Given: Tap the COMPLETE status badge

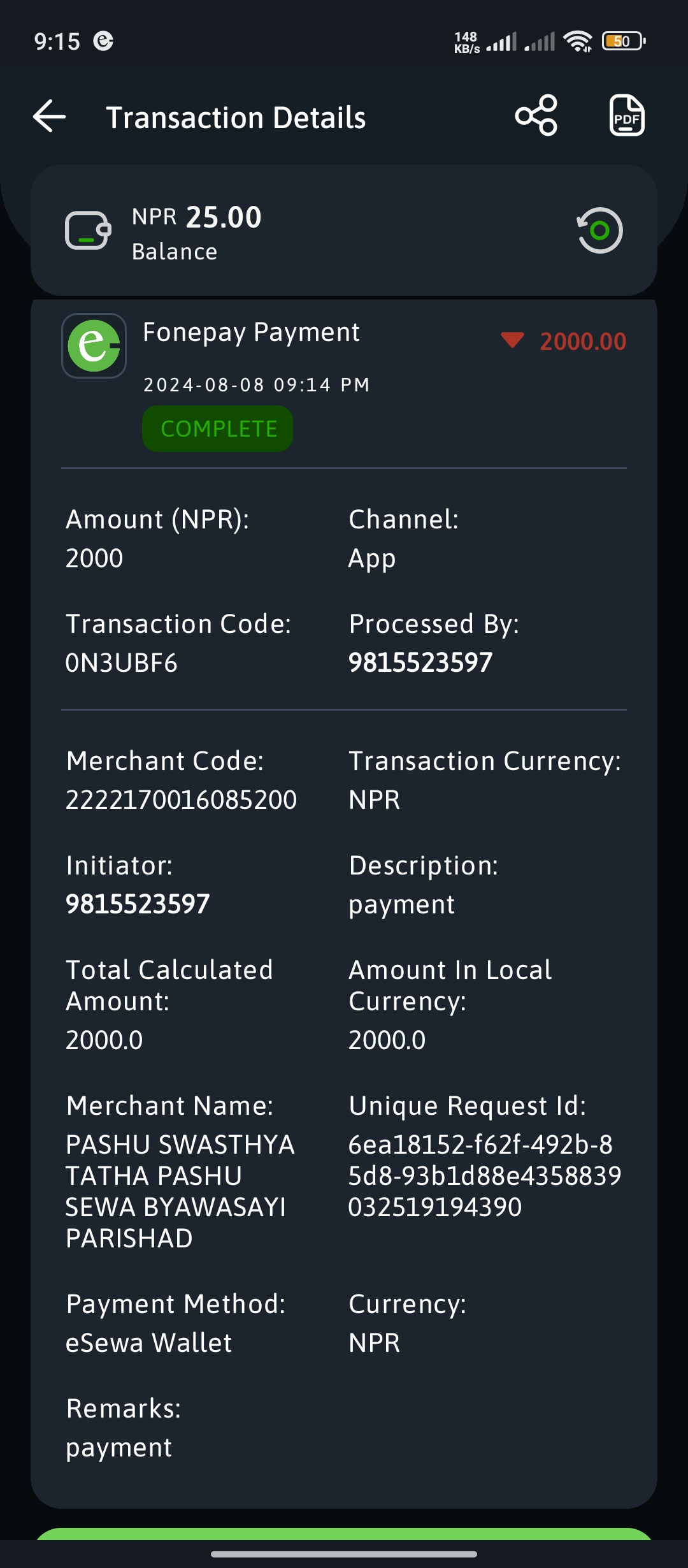Looking at the screenshot, I should pyautogui.click(x=218, y=429).
